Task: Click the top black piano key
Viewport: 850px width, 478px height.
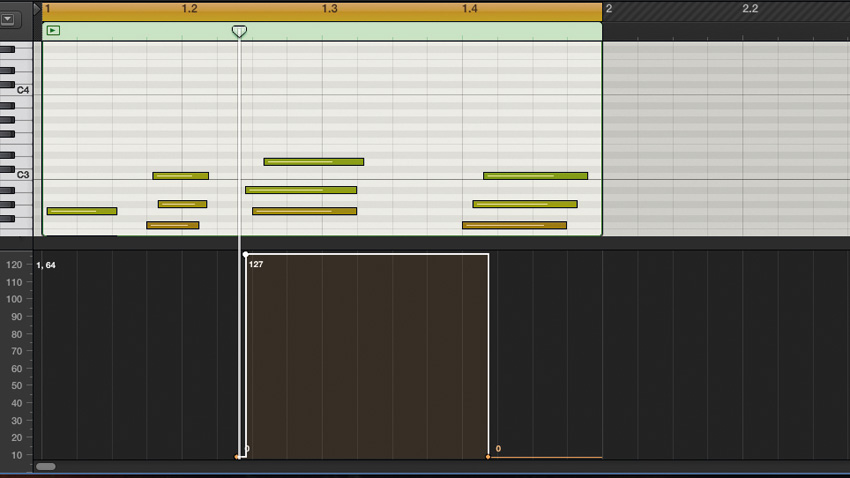Action: [8, 50]
